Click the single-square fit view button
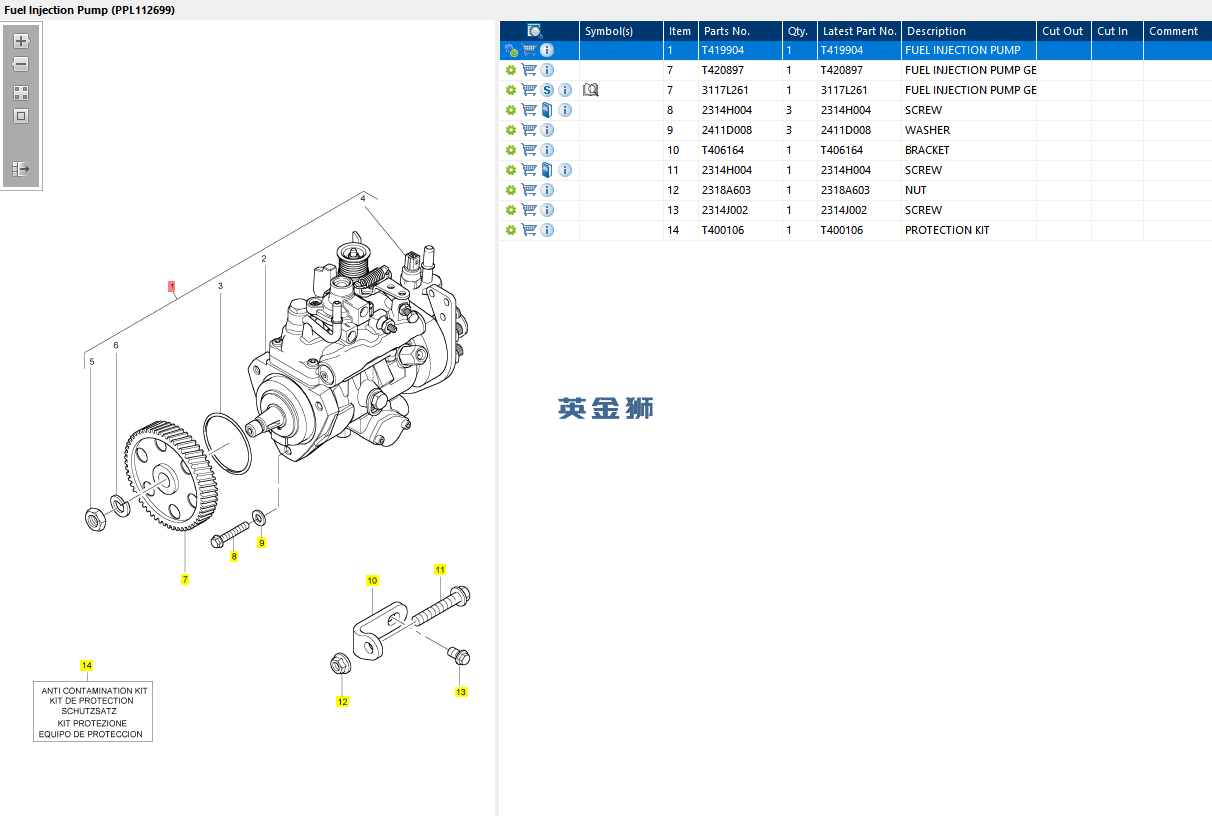The width and height of the screenshot is (1212, 816). (x=21, y=116)
